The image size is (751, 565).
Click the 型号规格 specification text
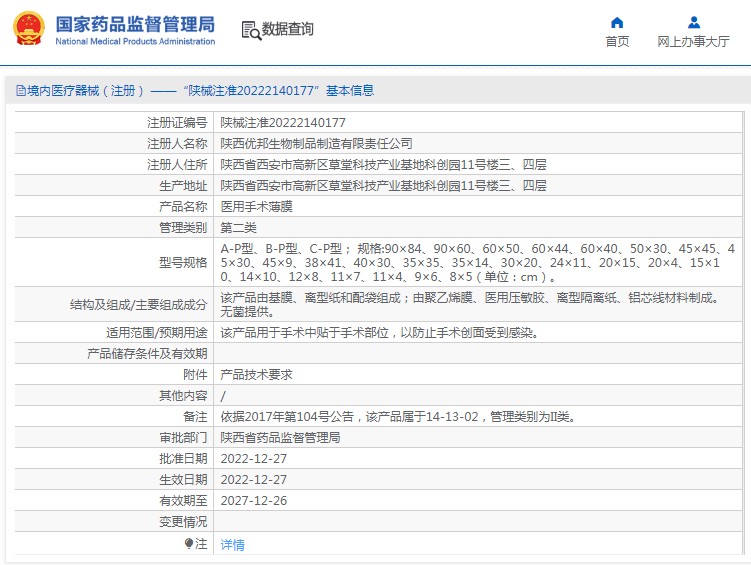click(x=478, y=262)
